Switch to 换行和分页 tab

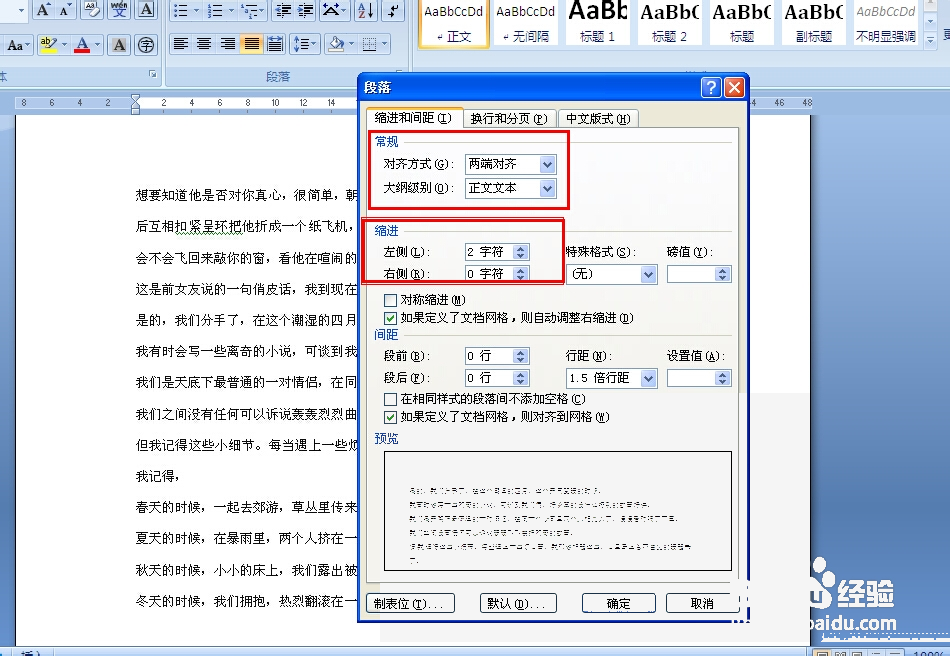[509, 119]
